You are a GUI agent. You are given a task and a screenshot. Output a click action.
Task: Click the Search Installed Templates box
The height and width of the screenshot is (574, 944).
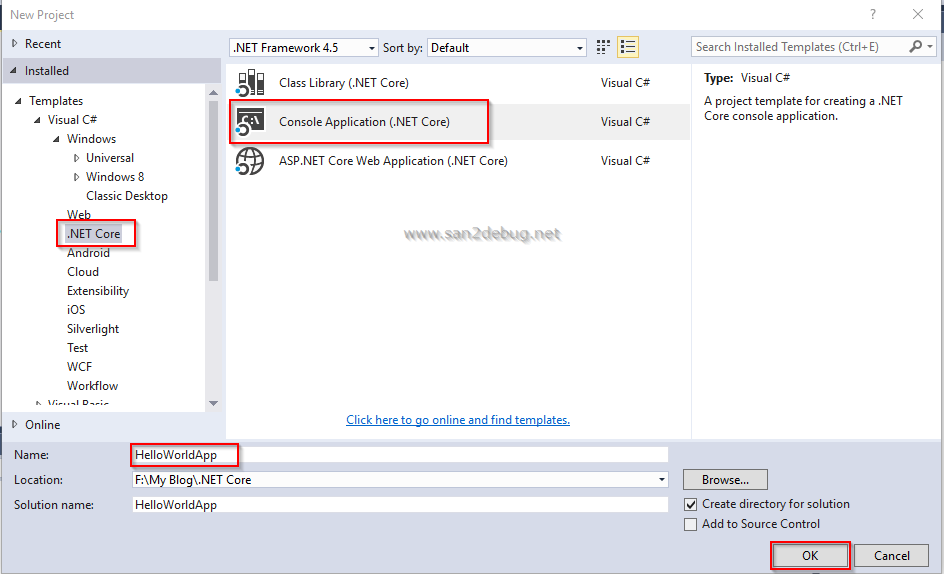[800, 46]
